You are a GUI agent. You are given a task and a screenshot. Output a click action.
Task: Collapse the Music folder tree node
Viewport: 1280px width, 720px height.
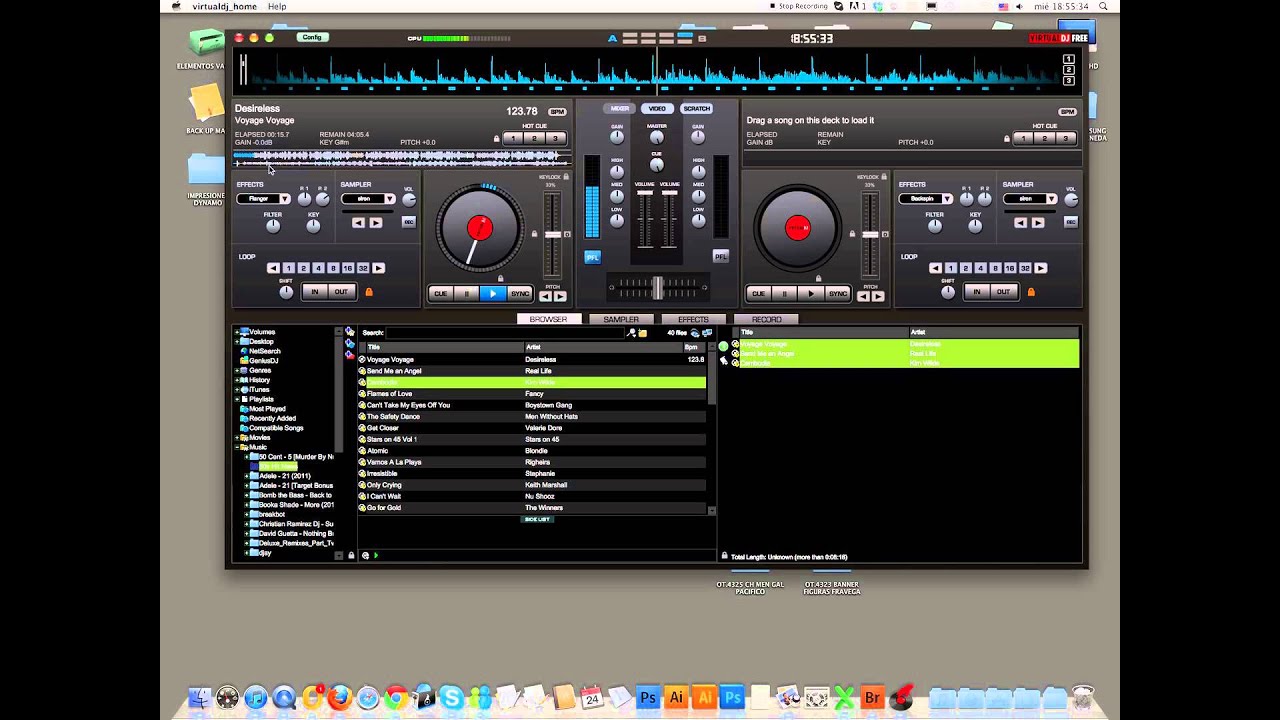[x=238, y=447]
